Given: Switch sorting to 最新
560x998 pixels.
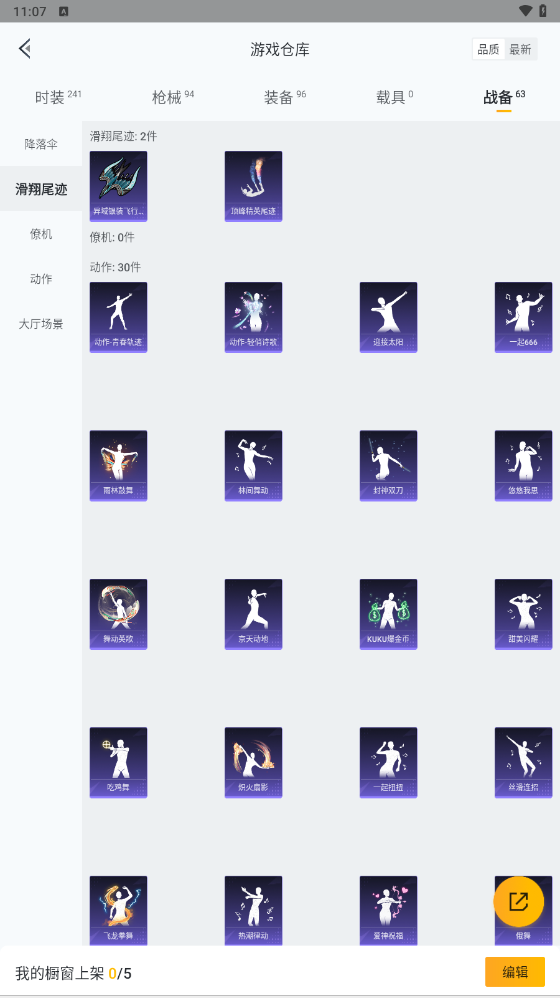Looking at the screenshot, I should (x=521, y=49).
